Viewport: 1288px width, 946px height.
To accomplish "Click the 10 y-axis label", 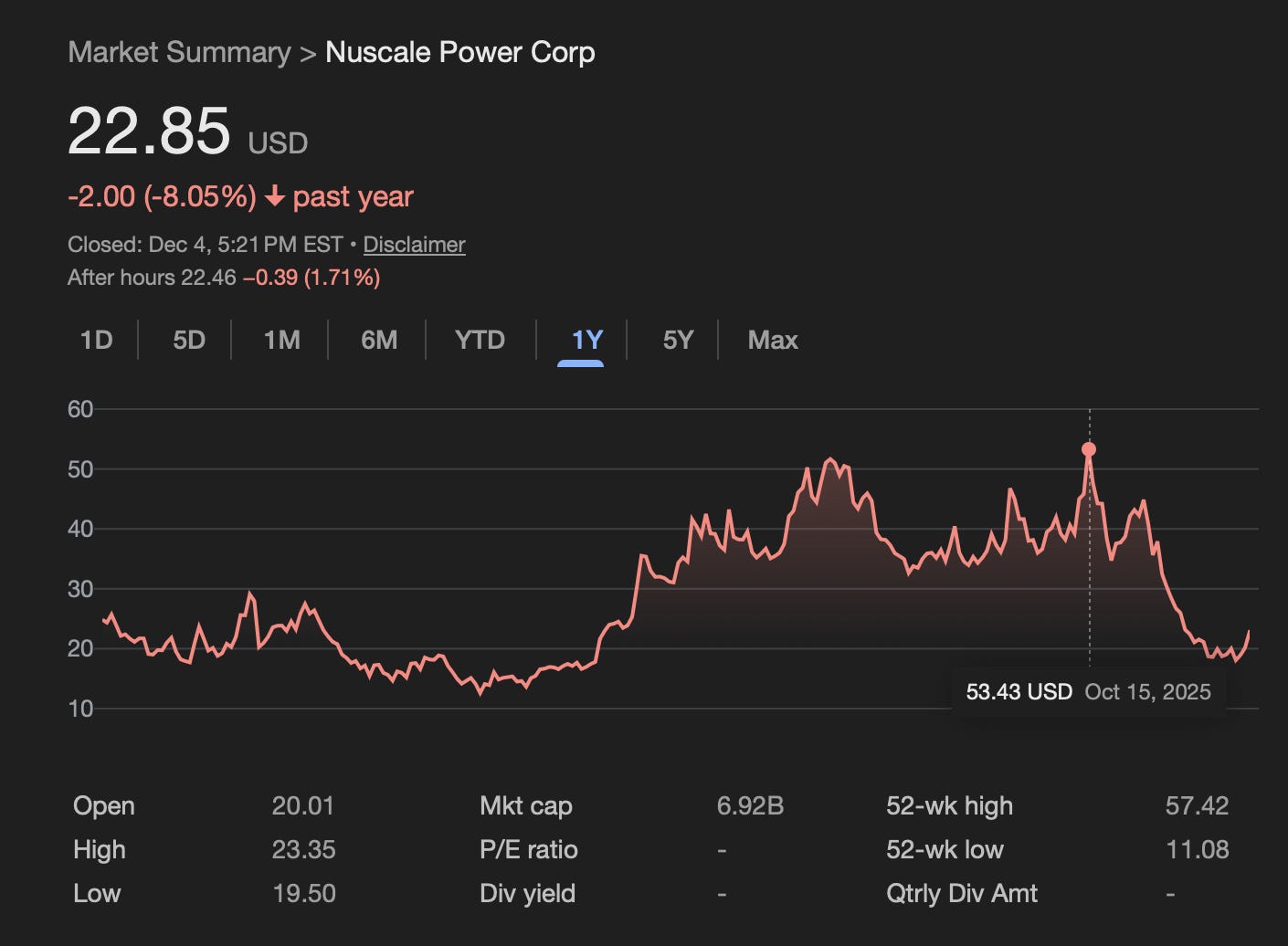I will (x=80, y=709).
